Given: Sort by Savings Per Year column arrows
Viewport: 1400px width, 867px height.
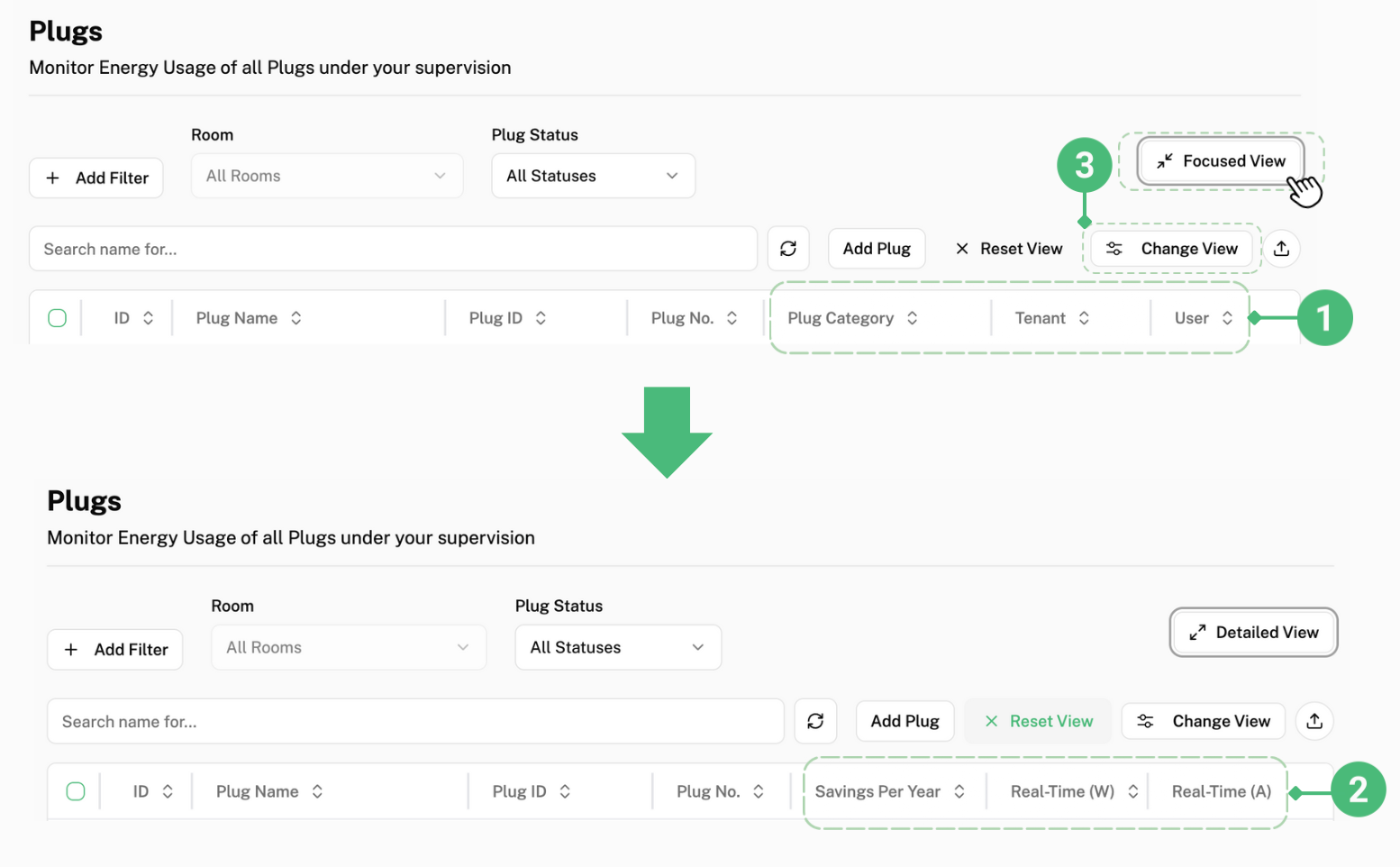Looking at the screenshot, I should (x=959, y=791).
